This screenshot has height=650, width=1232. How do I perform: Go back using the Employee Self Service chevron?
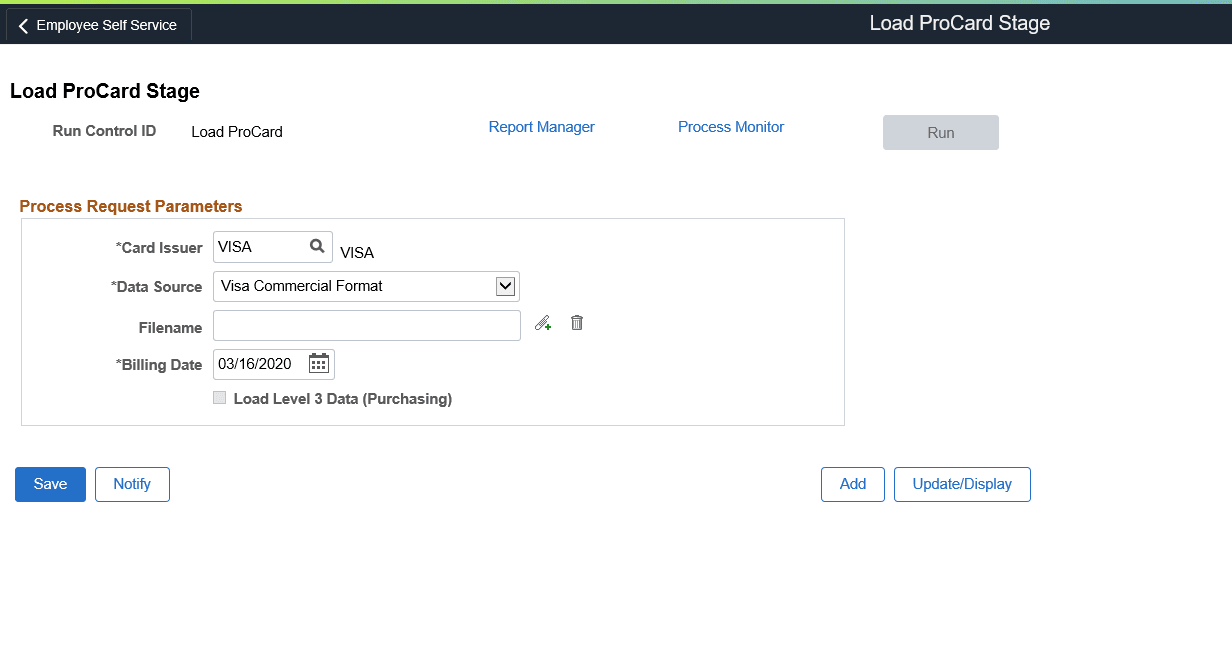click(x=22, y=24)
